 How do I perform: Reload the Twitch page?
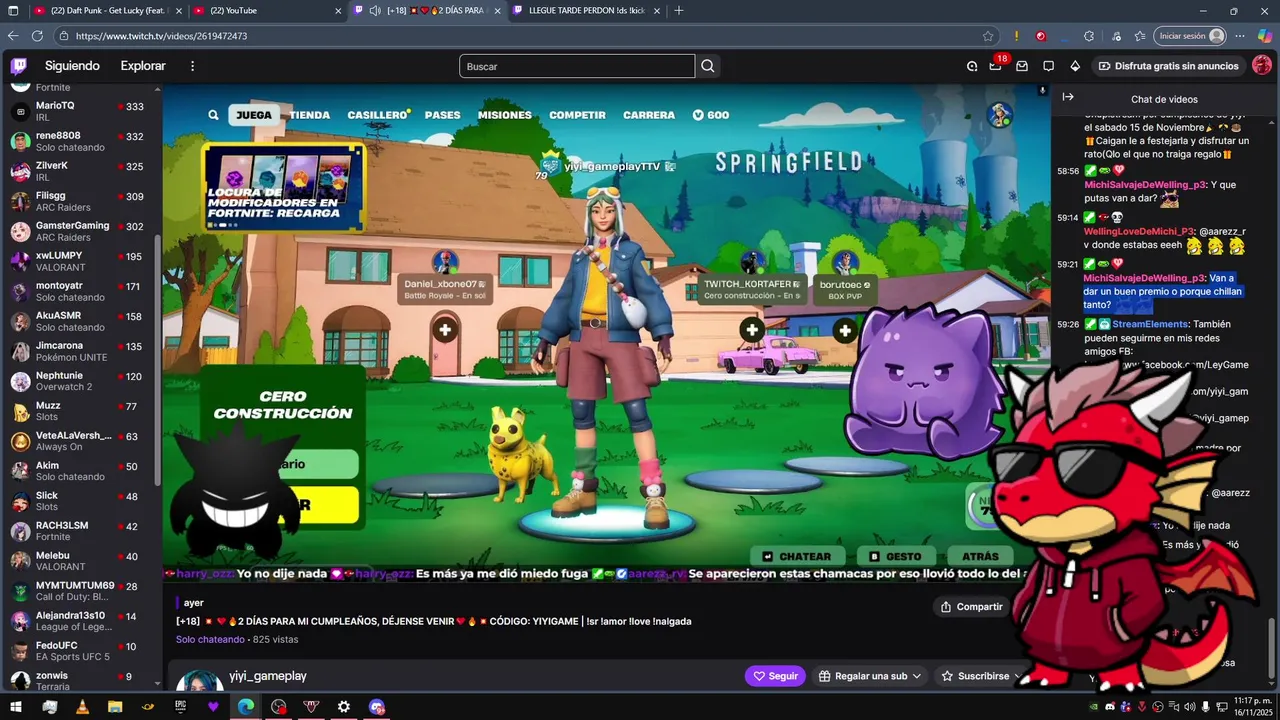(x=37, y=36)
